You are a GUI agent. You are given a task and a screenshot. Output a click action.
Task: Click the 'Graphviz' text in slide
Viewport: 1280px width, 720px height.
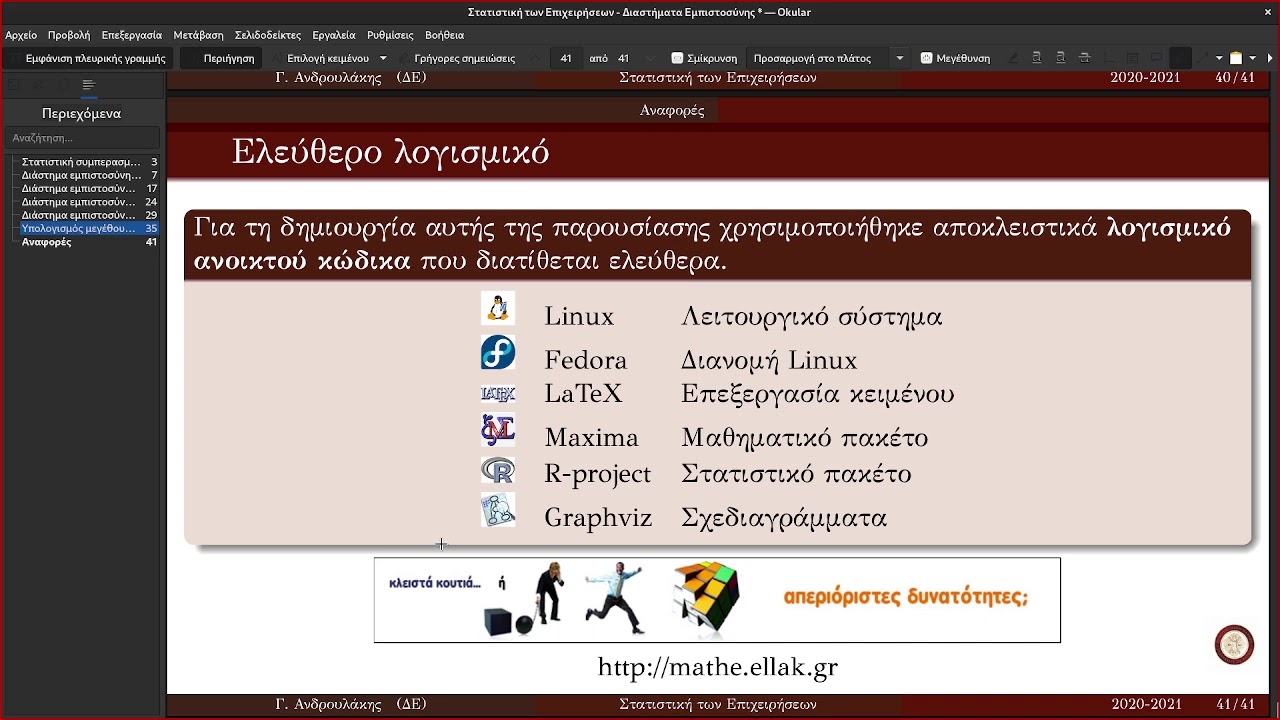[598, 518]
